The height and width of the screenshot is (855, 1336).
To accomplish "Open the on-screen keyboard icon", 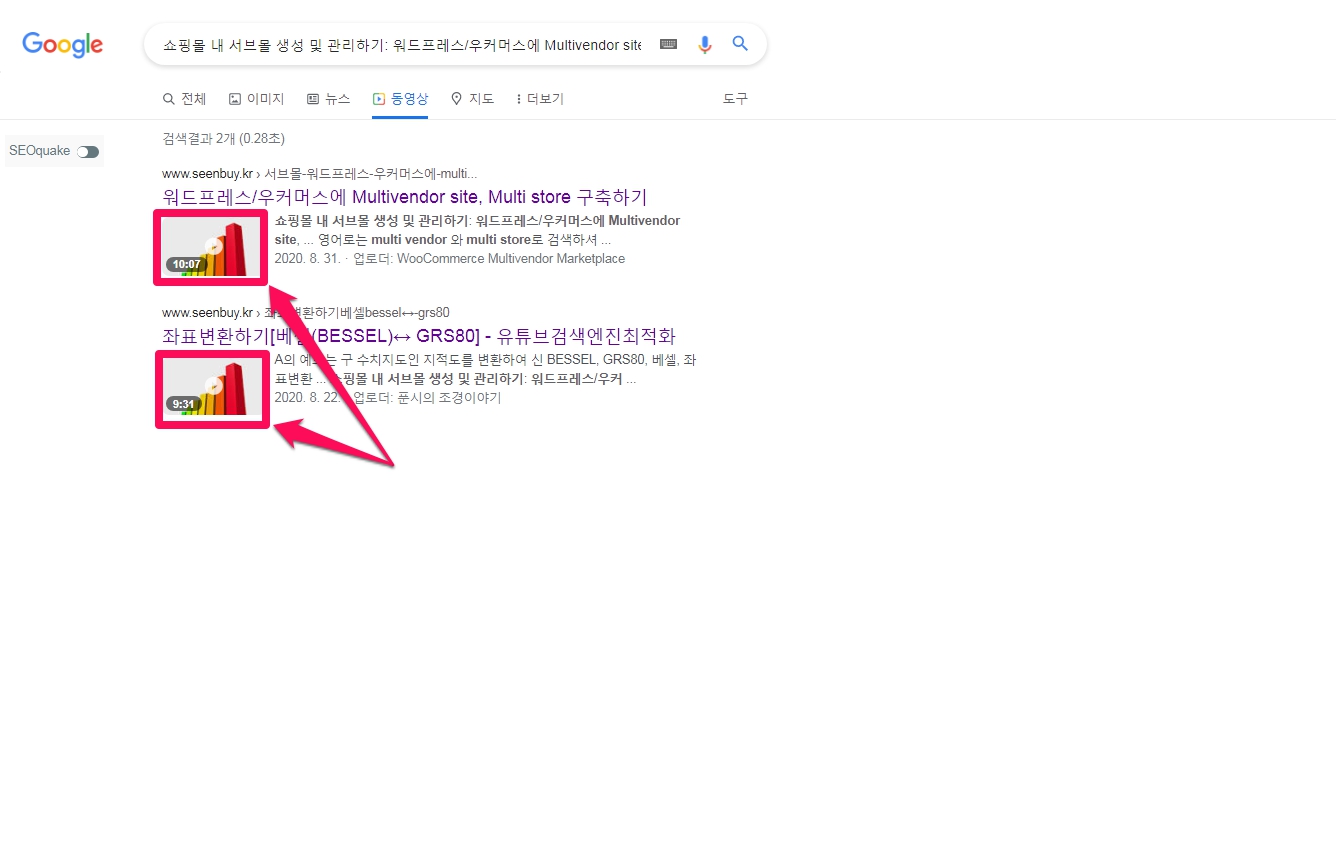I will coord(668,44).
